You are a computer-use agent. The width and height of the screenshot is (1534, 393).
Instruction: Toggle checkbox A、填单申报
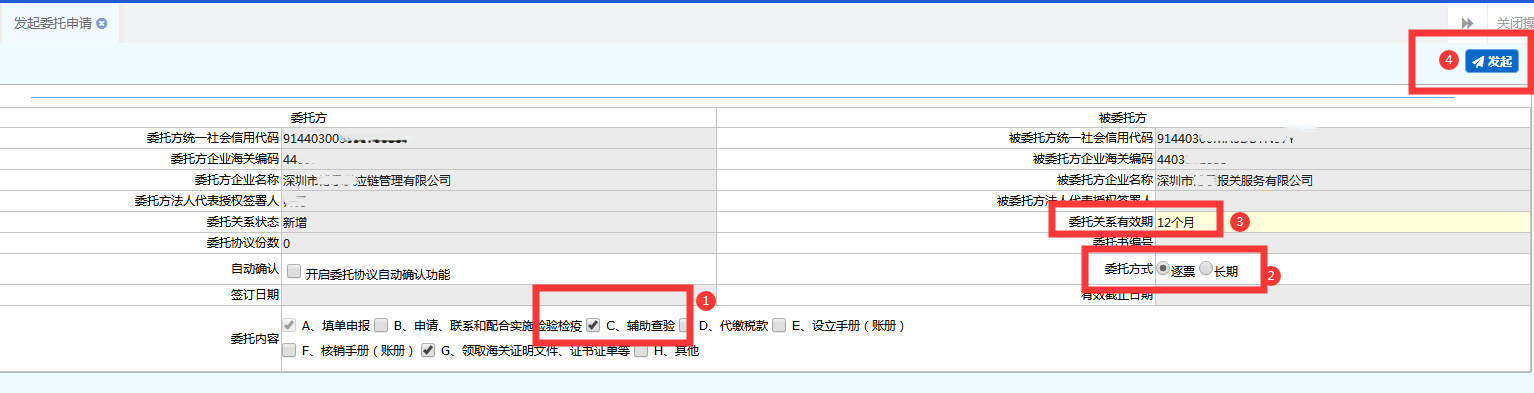coord(289,325)
